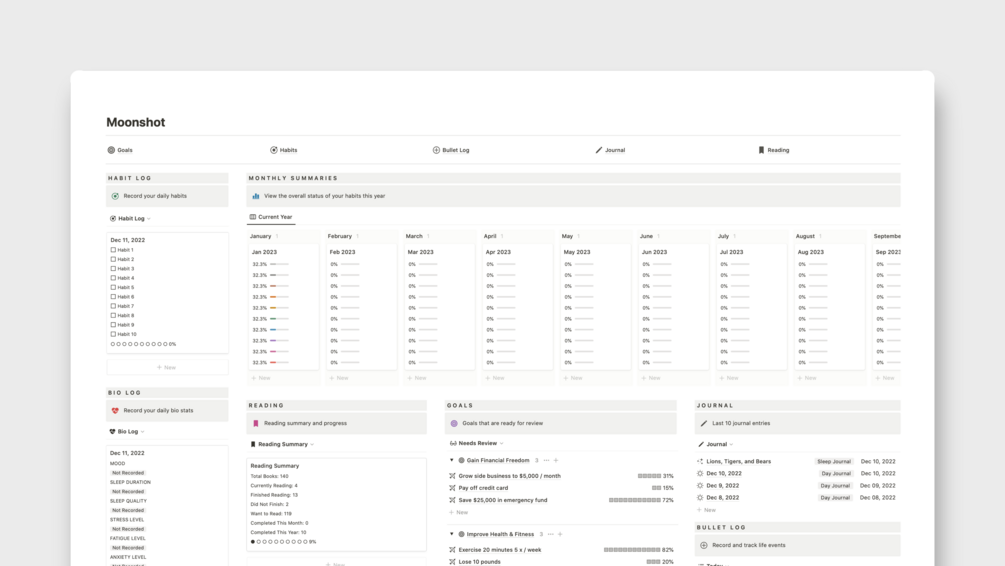
Task: Click the circle icon beside Gain Financial Freedom
Action: click(x=461, y=460)
